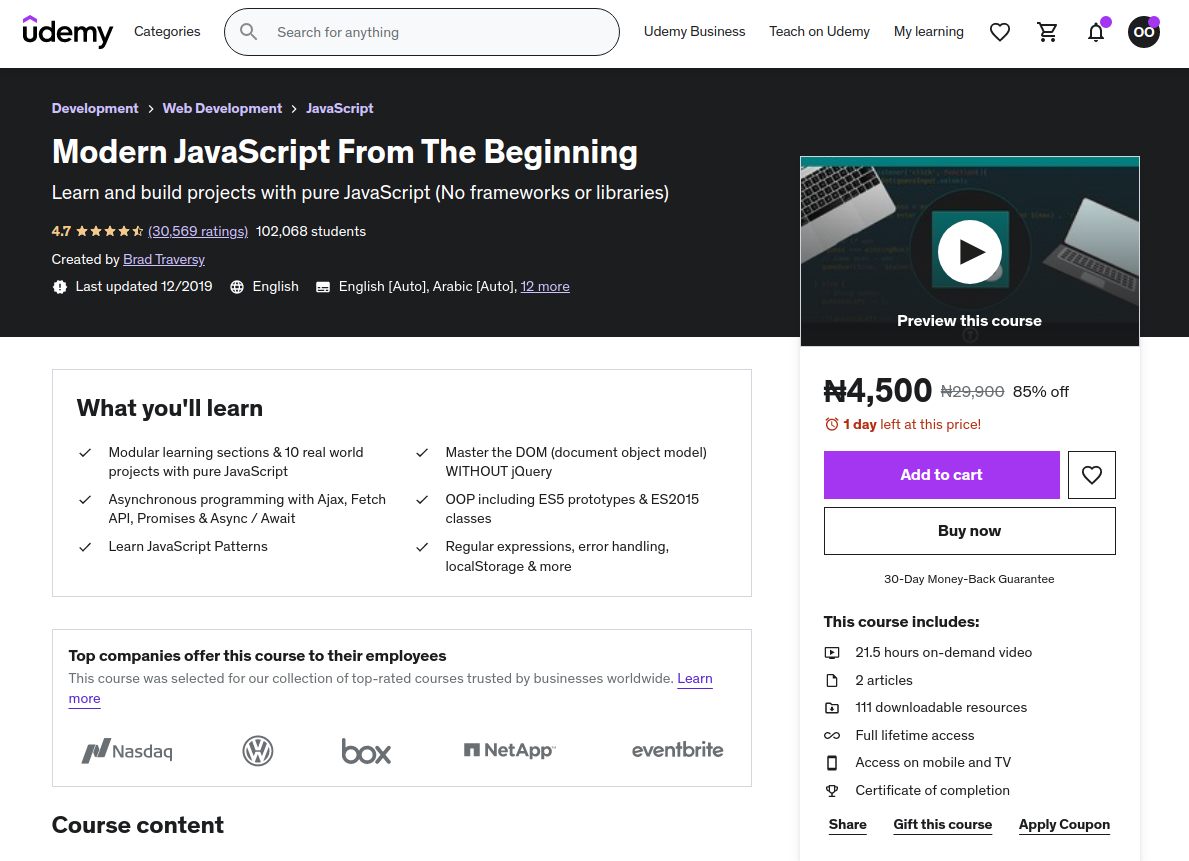Click the box company logo
This screenshot has height=861, width=1189.
(366, 751)
